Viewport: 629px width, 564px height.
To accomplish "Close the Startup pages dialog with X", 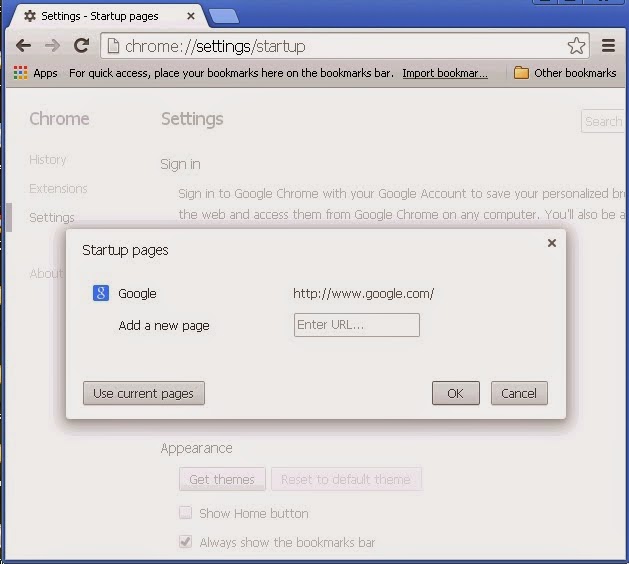I will (x=552, y=243).
